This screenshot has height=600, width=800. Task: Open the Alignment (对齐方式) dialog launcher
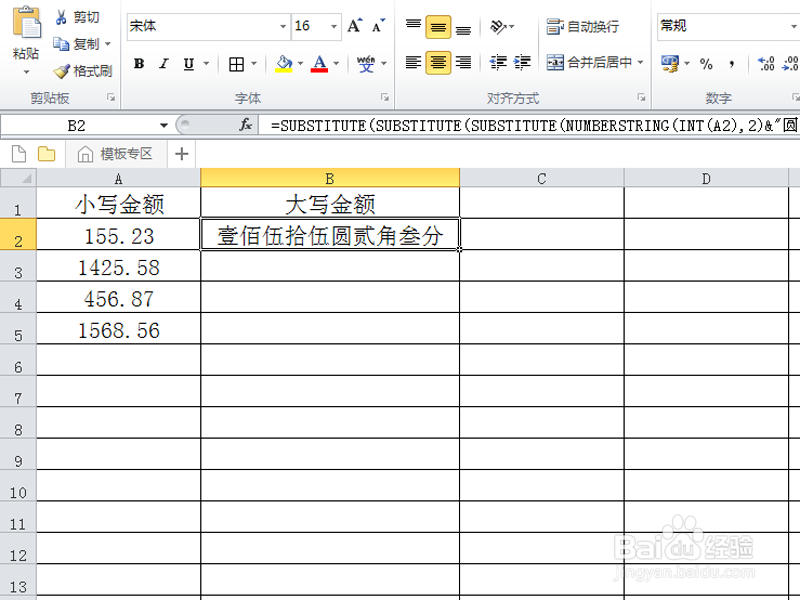pos(641,97)
